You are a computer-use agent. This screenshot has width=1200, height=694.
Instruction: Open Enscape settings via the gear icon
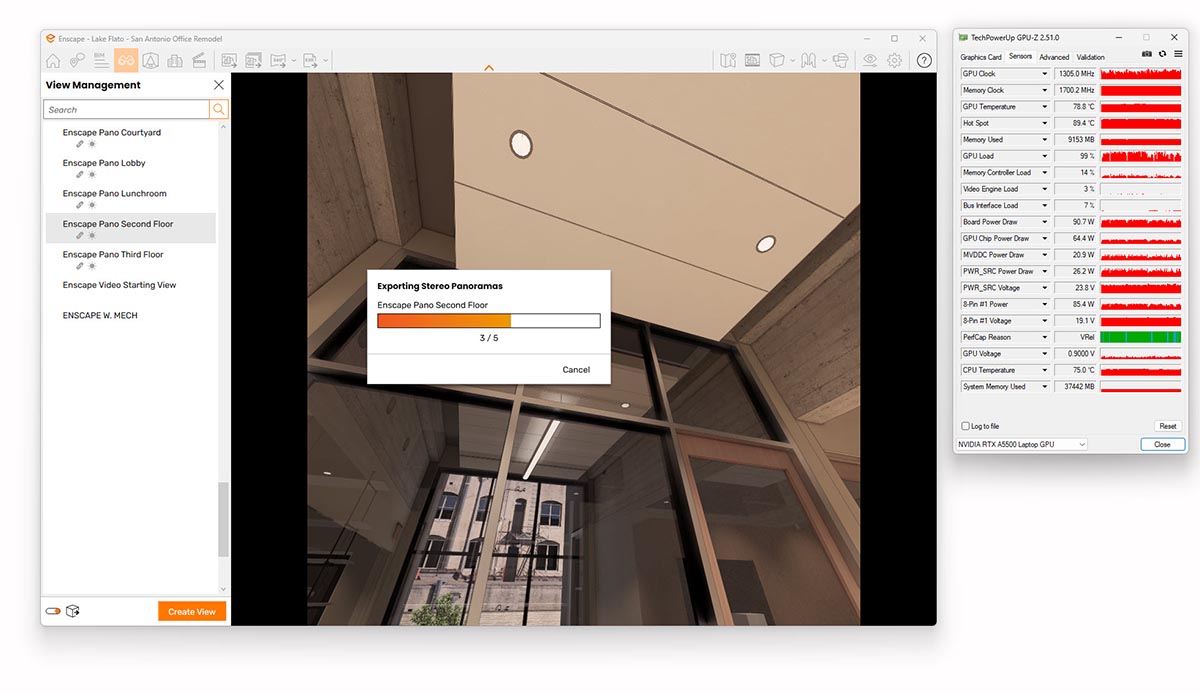[x=894, y=60]
